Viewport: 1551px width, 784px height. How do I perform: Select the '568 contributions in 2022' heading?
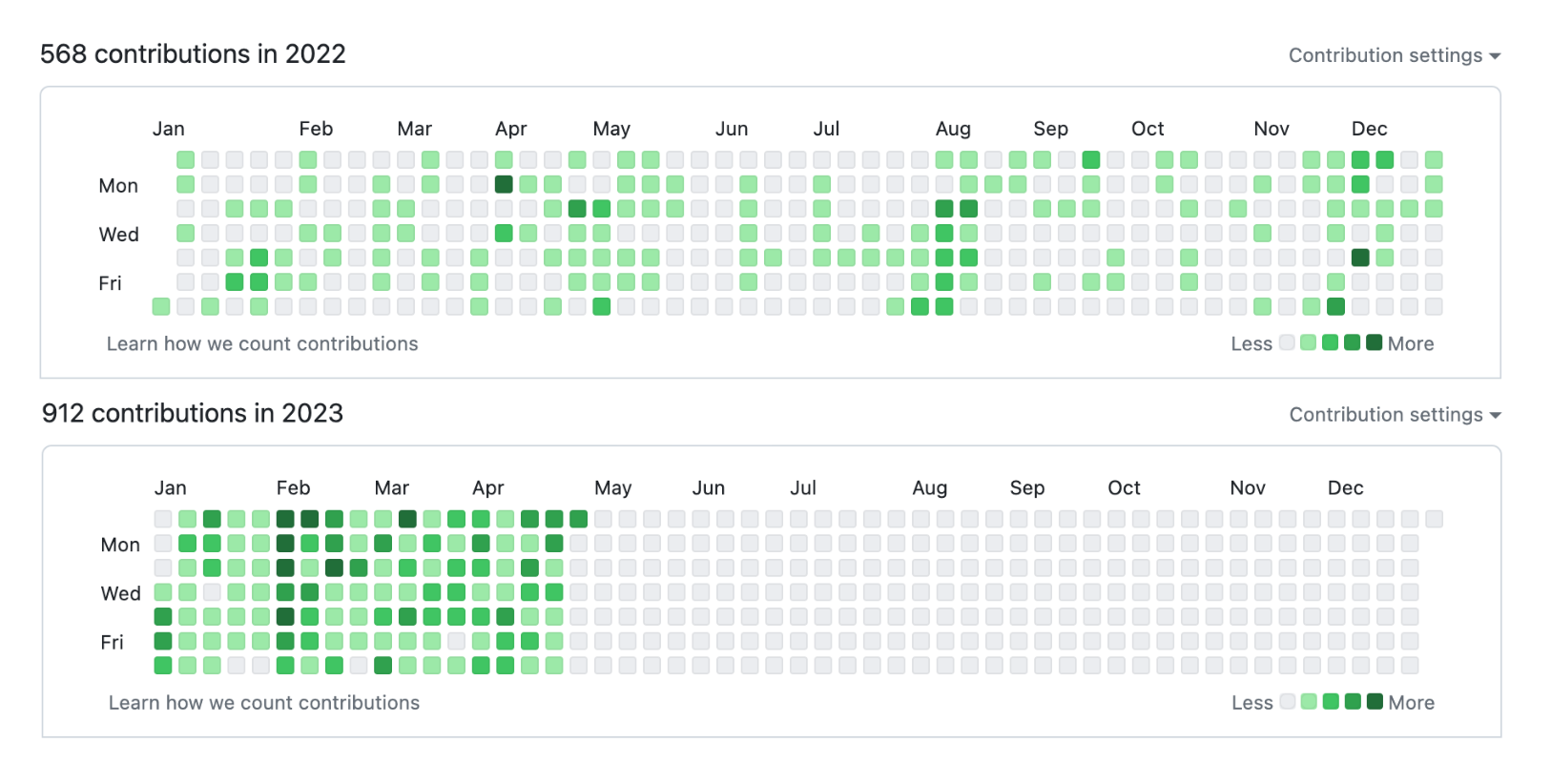[x=193, y=54]
